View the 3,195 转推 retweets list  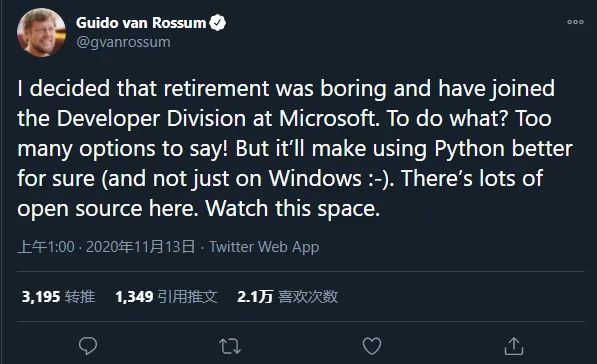click(x=58, y=297)
